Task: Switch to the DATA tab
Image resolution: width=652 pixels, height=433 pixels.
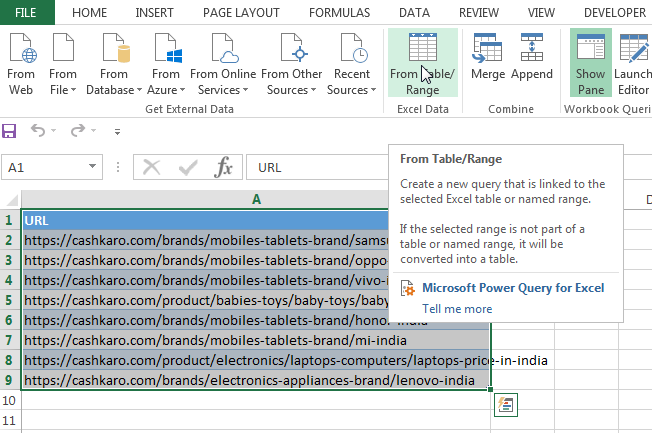Action: (x=414, y=12)
